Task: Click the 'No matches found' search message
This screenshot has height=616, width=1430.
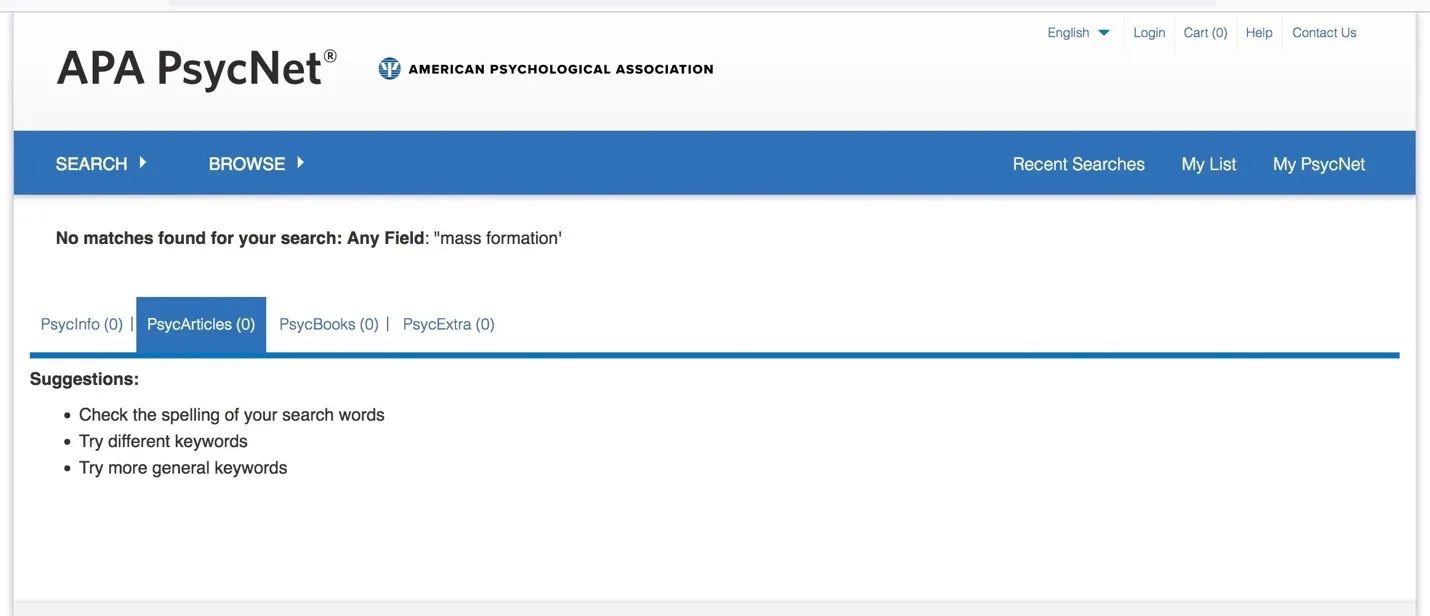Action: (309, 238)
